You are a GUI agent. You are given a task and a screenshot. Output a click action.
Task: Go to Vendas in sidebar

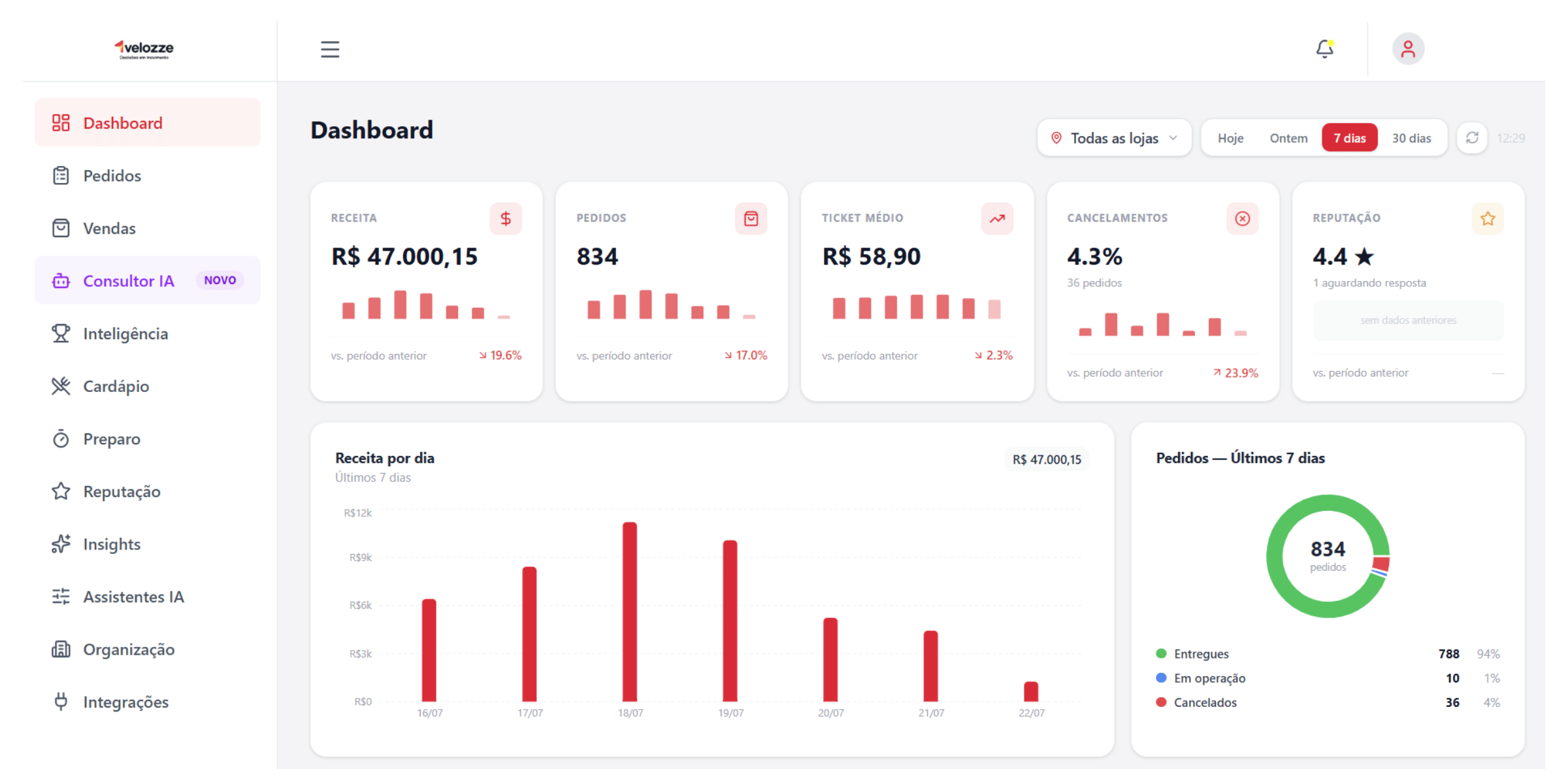click(148, 228)
